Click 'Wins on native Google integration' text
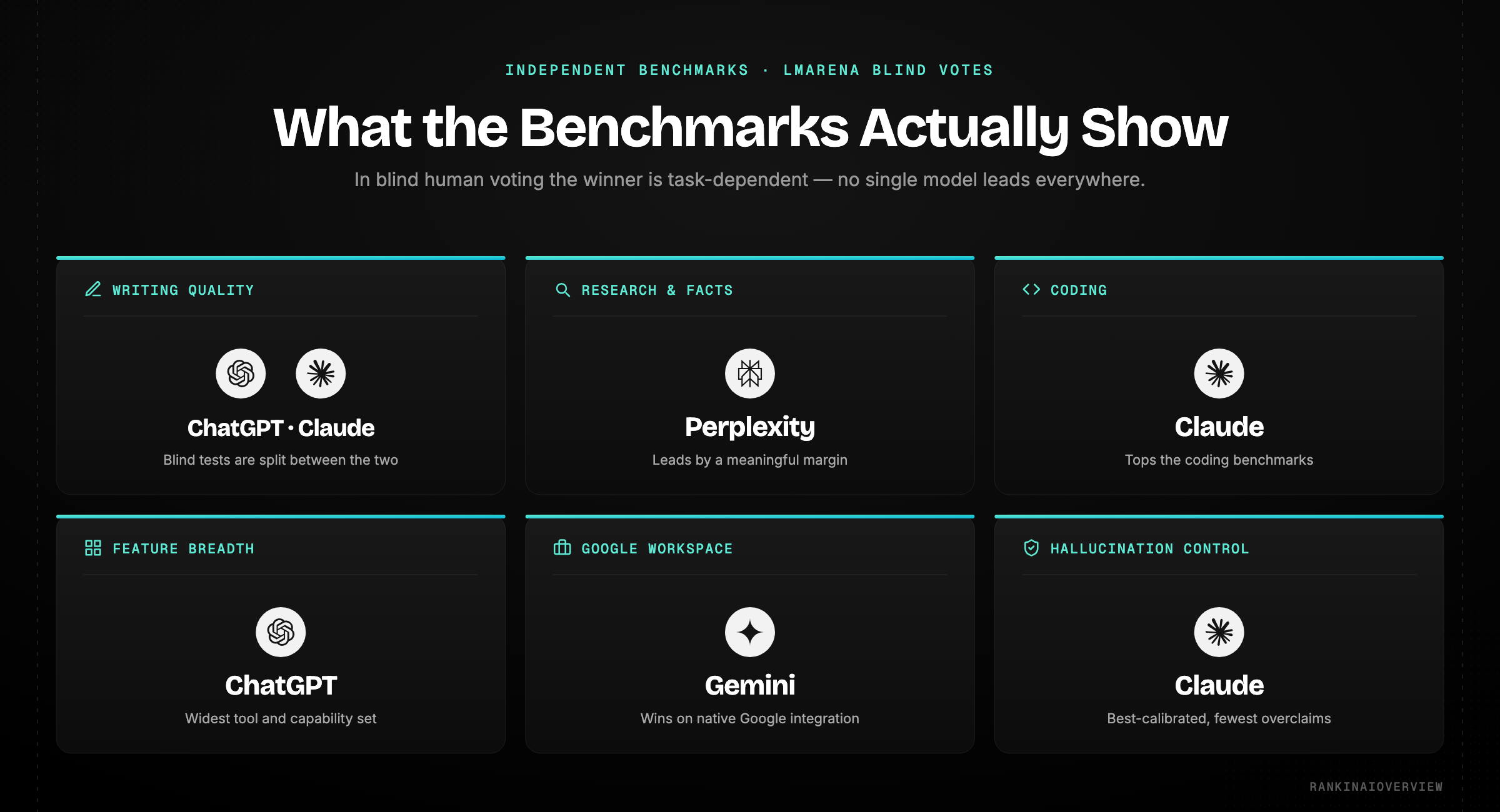Viewport: 1500px width, 812px height. (x=750, y=719)
